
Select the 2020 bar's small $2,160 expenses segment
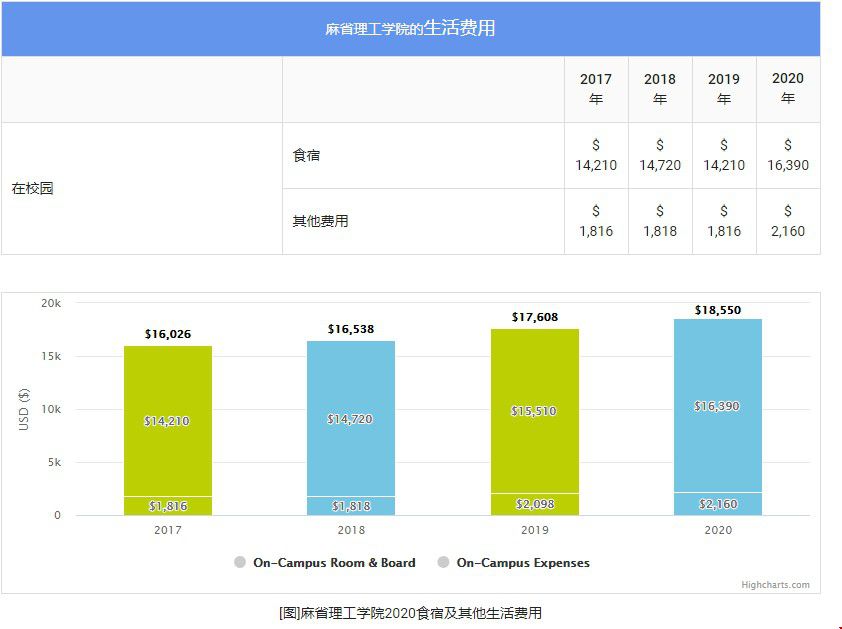click(717, 504)
